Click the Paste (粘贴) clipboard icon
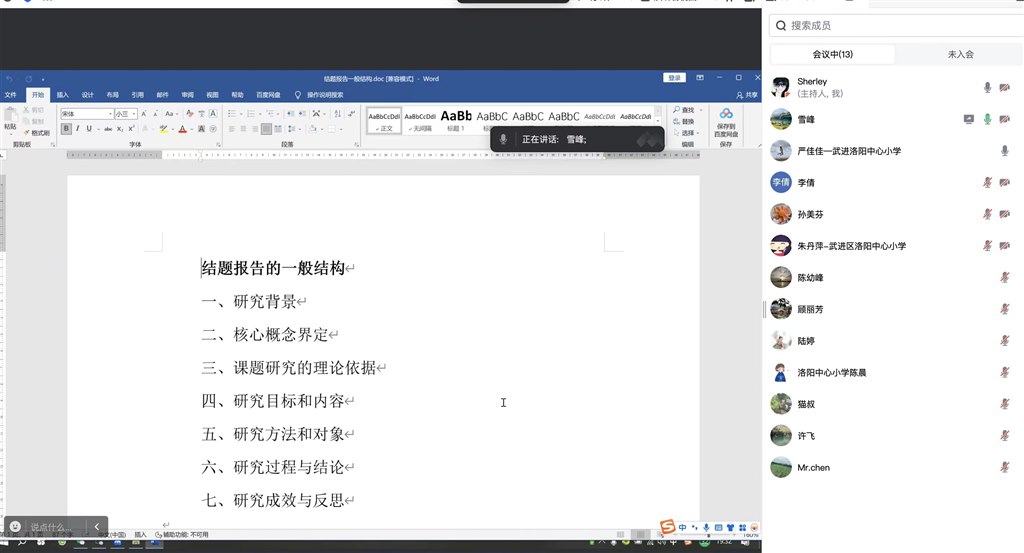The width and height of the screenshot is (1024, 553). (10, 116)
